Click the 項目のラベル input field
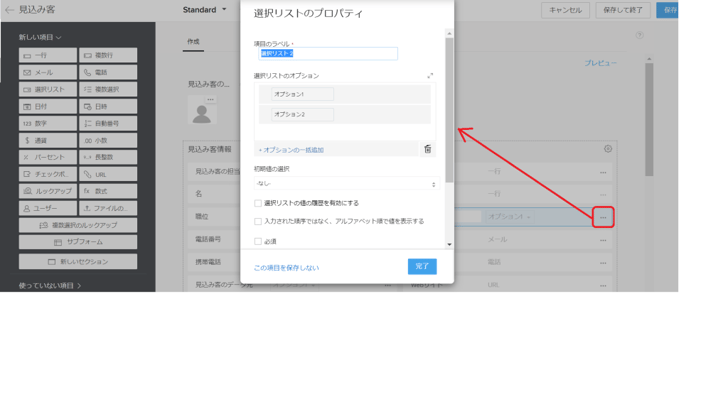 [x=327, y=54]
